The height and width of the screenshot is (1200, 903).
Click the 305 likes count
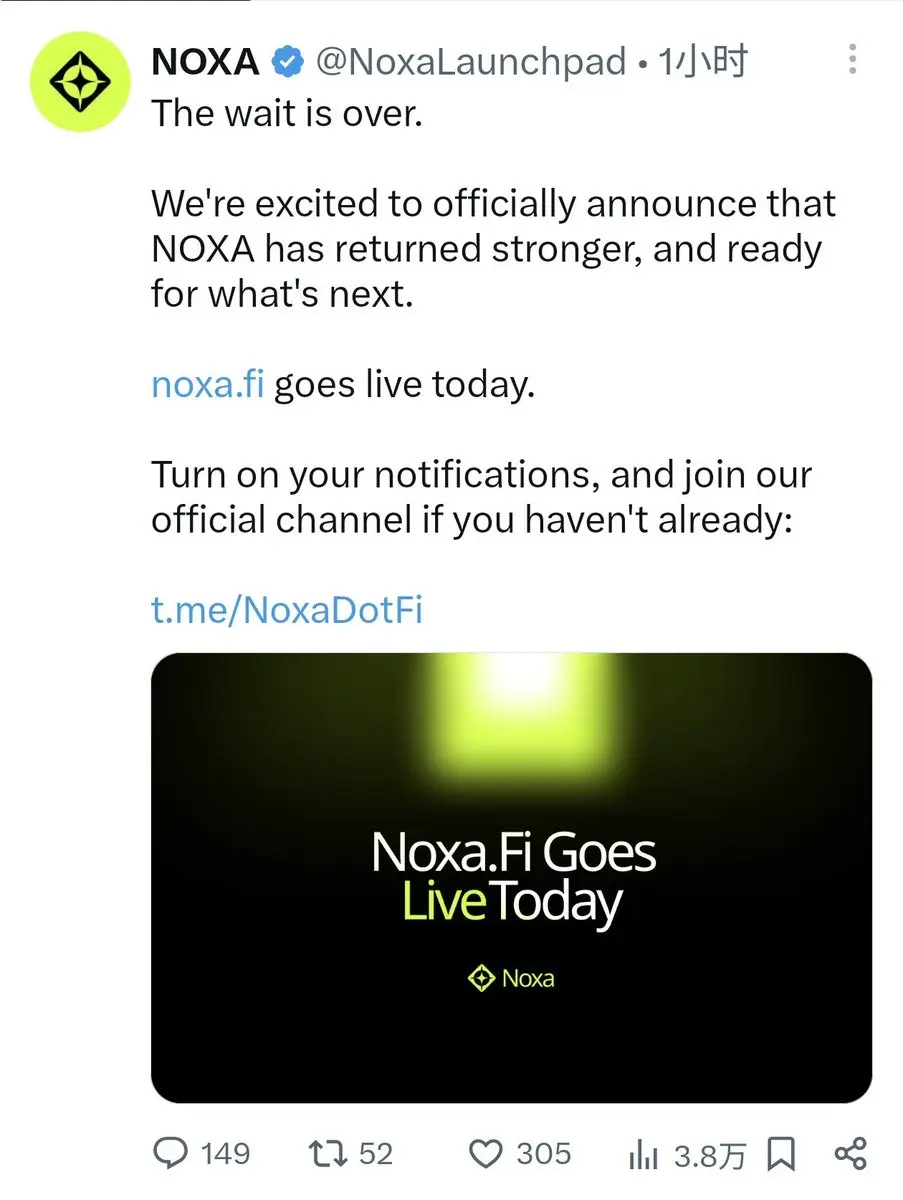(x=543, y=1154)
